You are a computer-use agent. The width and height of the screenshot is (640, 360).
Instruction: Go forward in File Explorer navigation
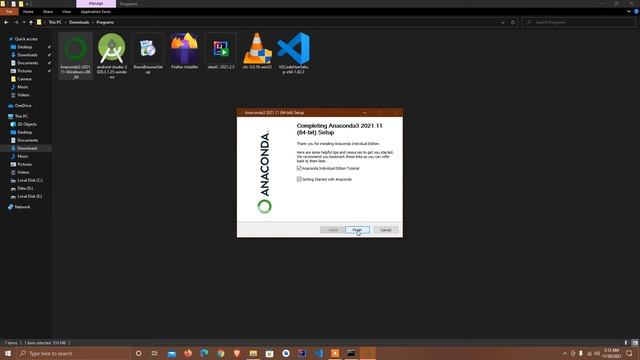16,22
